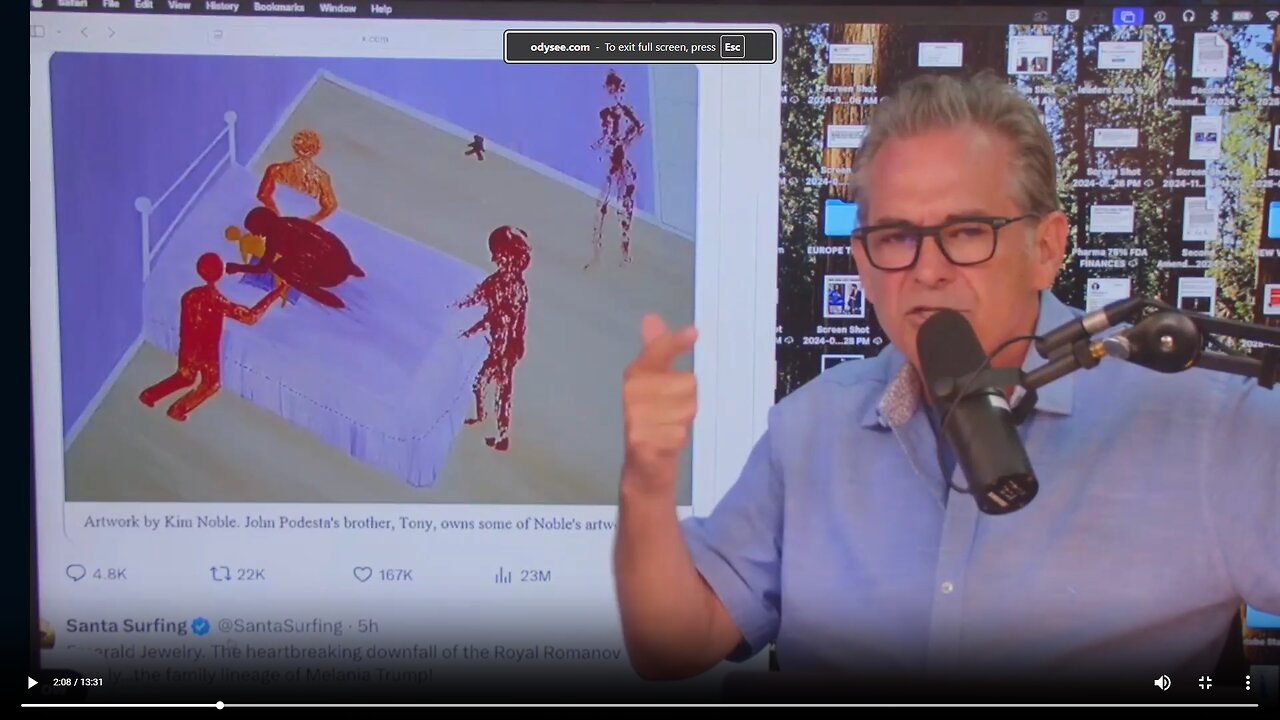The width and height of the screenshot is (1280, 720).
Task: Click the heart like icon showing 167K
Action: pos(362,575)
